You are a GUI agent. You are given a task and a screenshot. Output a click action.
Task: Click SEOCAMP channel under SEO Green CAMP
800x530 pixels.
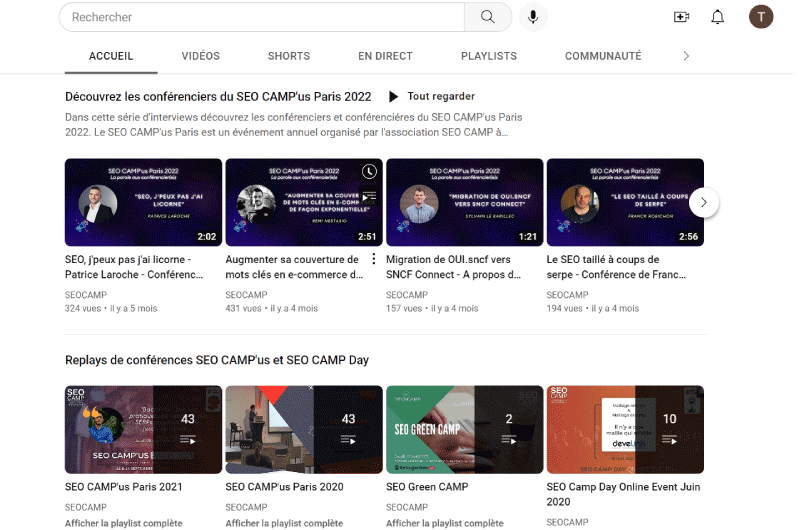[407, 508]
